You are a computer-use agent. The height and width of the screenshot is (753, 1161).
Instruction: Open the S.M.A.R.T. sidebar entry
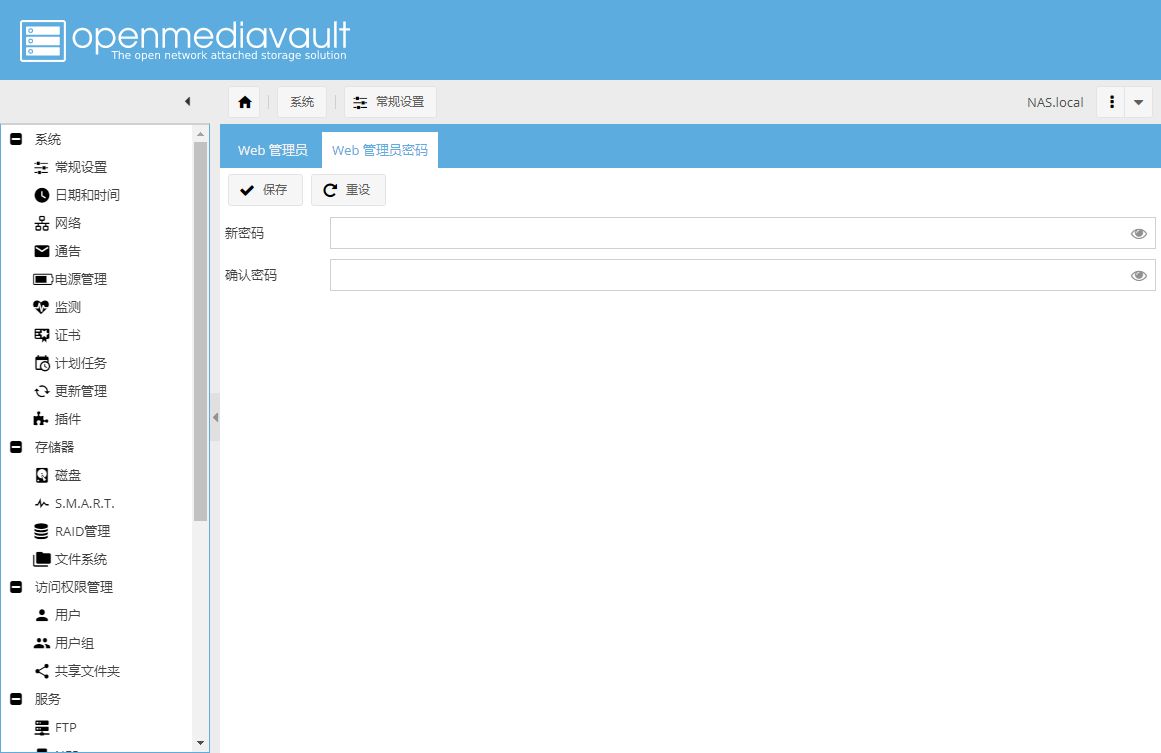(74, 503)
